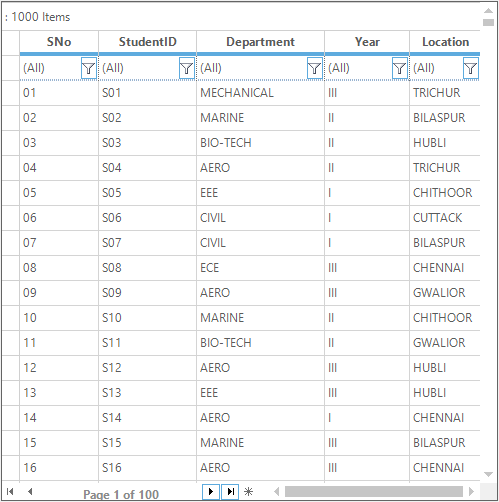Click the Department filter (All) field

pos(252,68)
